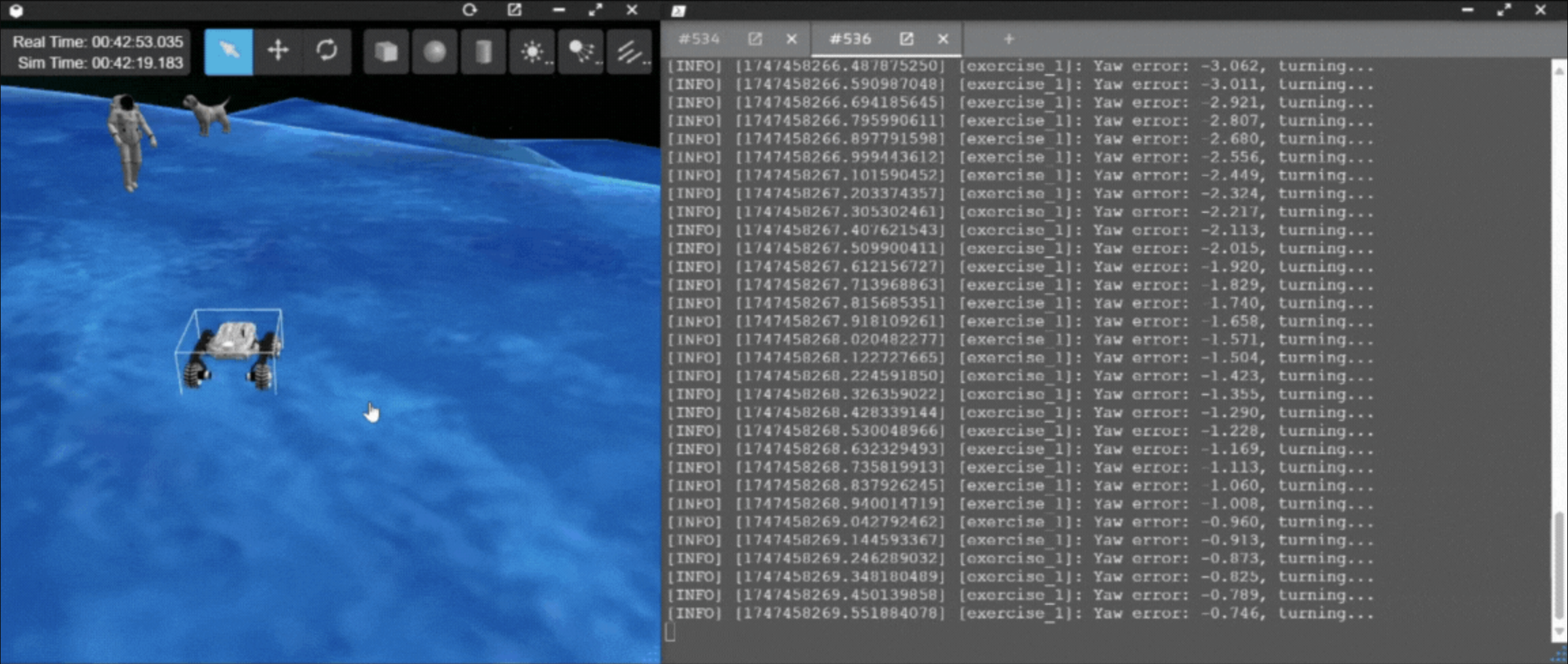
Task: Activate the translate mode tool
Action: click(x=277, y=51)
